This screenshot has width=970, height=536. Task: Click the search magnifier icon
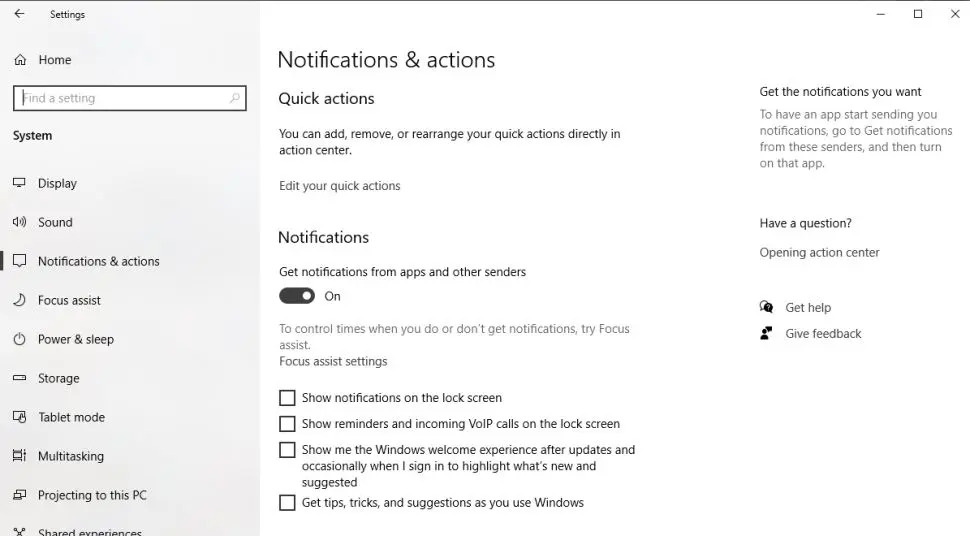pos(235,98)
